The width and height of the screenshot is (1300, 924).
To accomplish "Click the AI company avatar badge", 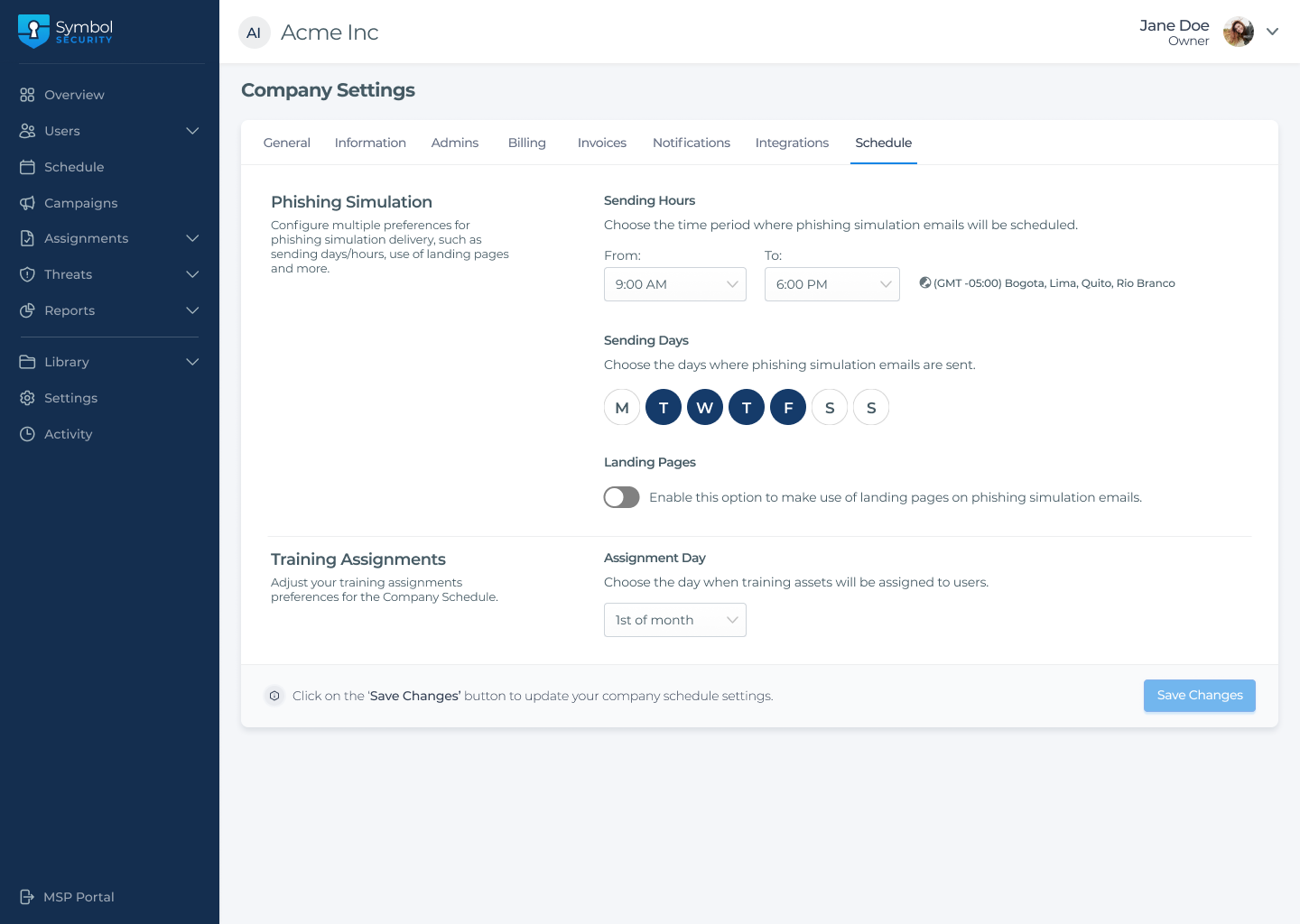I will 254,32.
